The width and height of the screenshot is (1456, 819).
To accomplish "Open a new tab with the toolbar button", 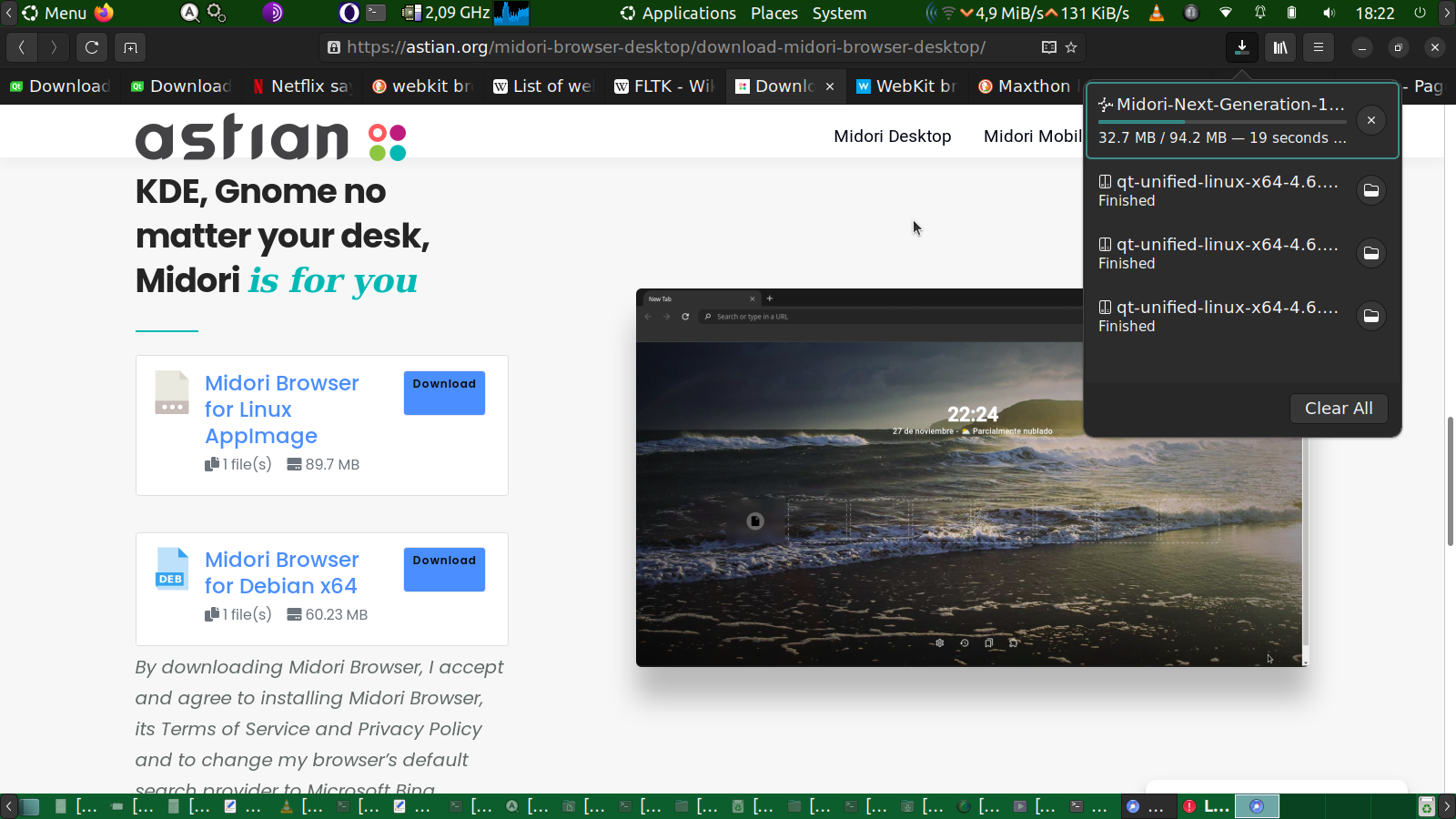I will (x=130, y=47).
